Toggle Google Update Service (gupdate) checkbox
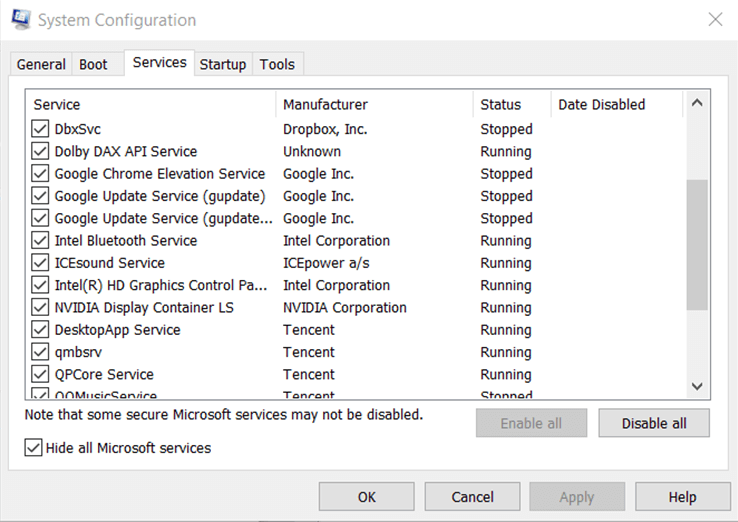The height and width of the screenshot is (522, 738). [x=40, y=196]
